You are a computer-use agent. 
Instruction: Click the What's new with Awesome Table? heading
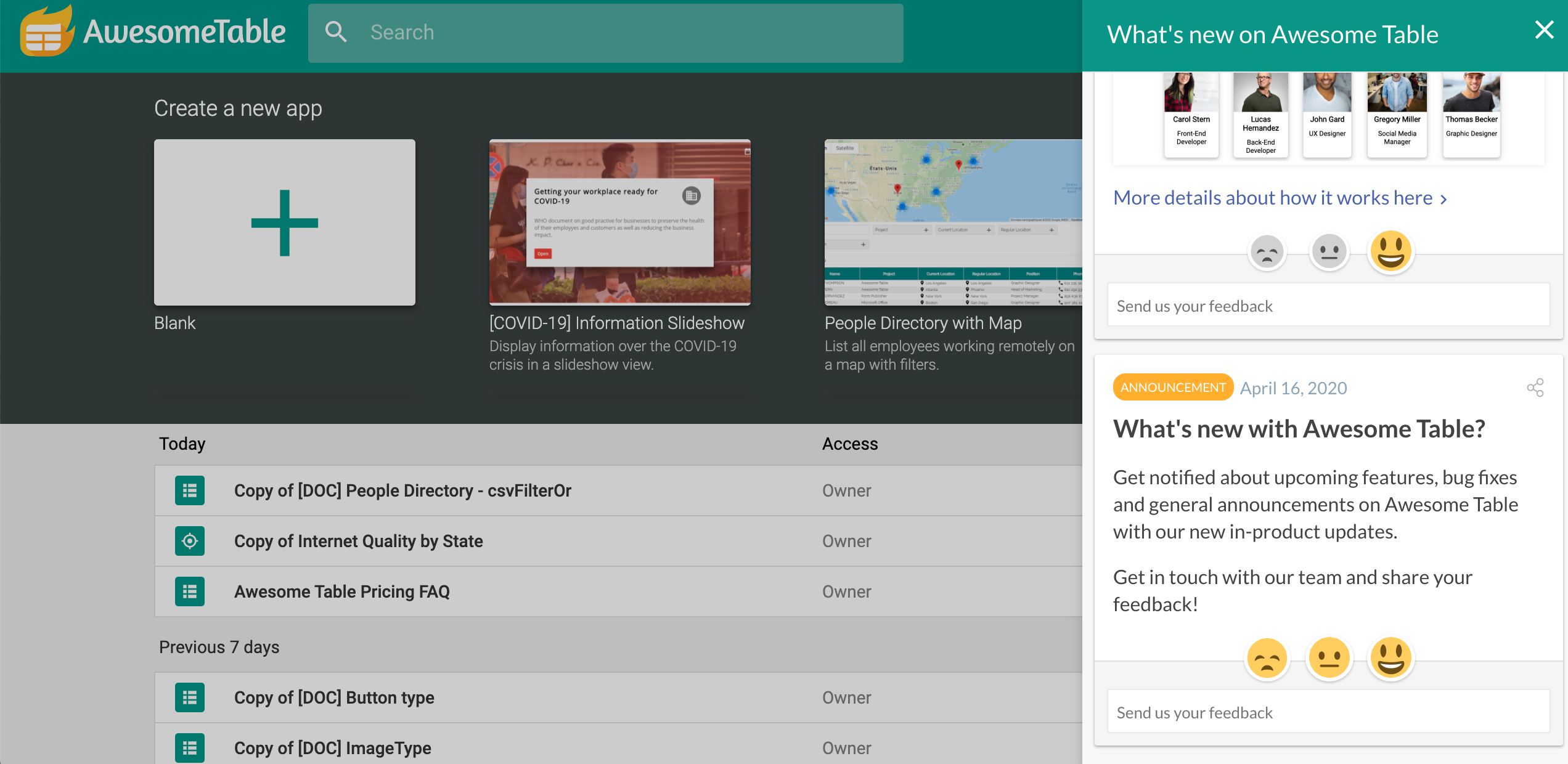point(1299,429)
